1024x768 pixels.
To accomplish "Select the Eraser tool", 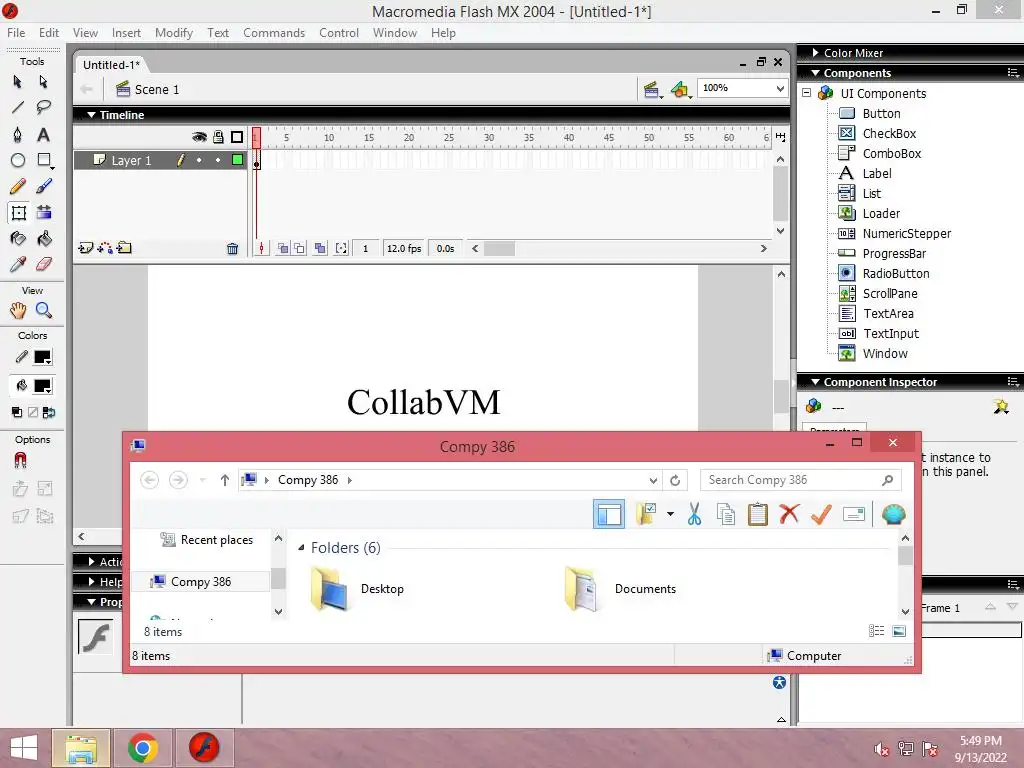I will 44,264.
